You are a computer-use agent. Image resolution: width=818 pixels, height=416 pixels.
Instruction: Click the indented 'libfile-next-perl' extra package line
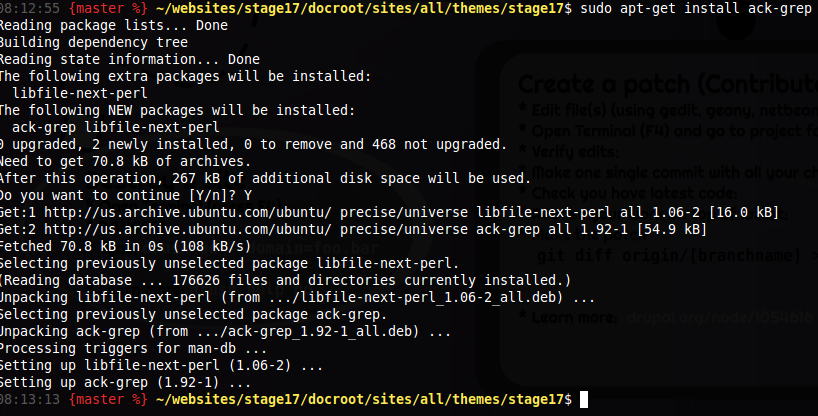[80, 93]
